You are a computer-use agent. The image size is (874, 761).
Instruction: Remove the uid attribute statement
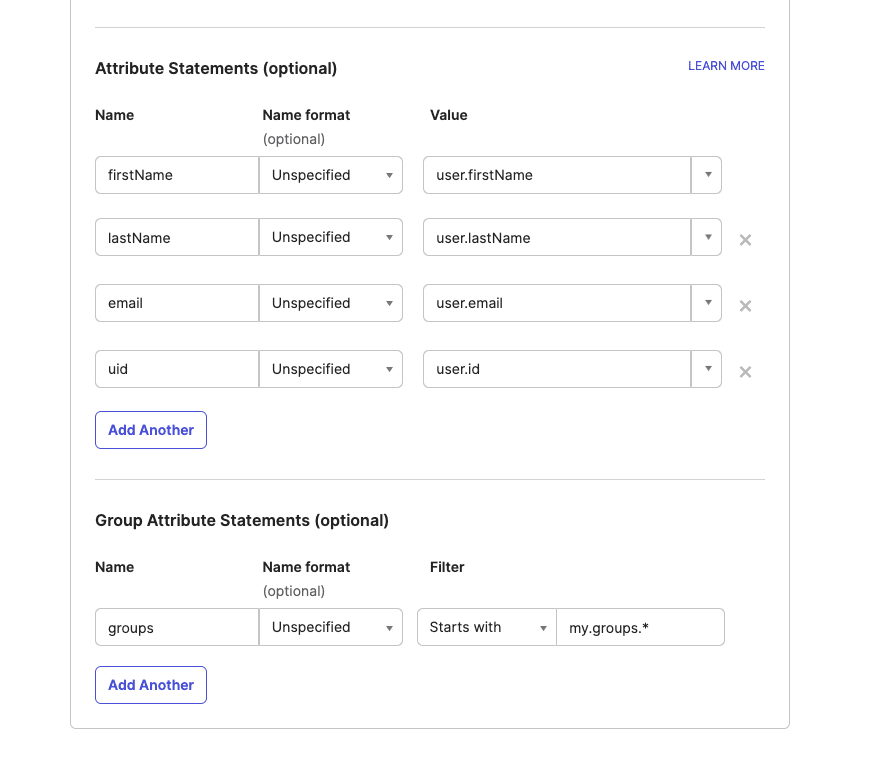point(745,371)
